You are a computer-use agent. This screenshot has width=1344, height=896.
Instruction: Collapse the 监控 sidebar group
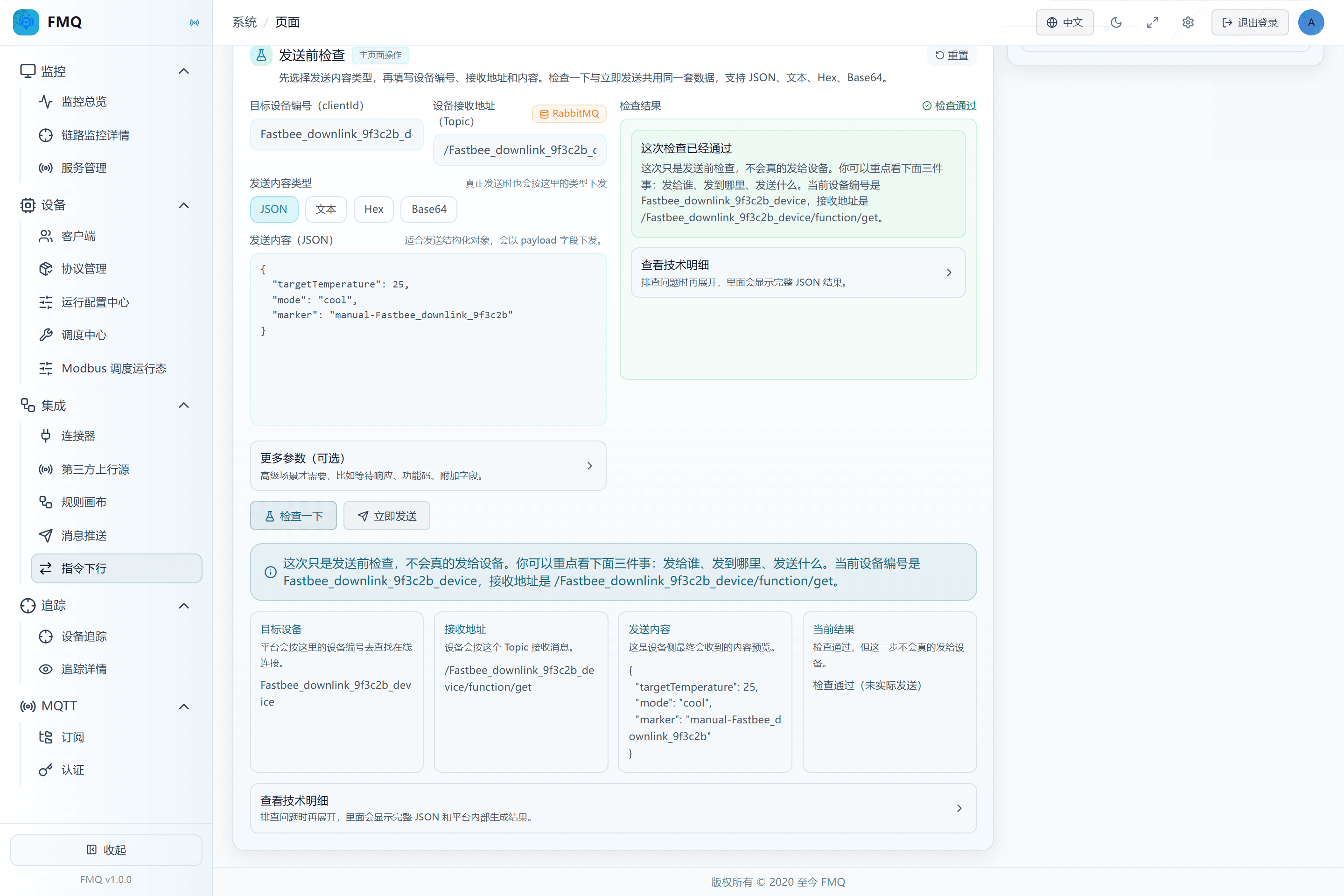click(x=183, y=71)
